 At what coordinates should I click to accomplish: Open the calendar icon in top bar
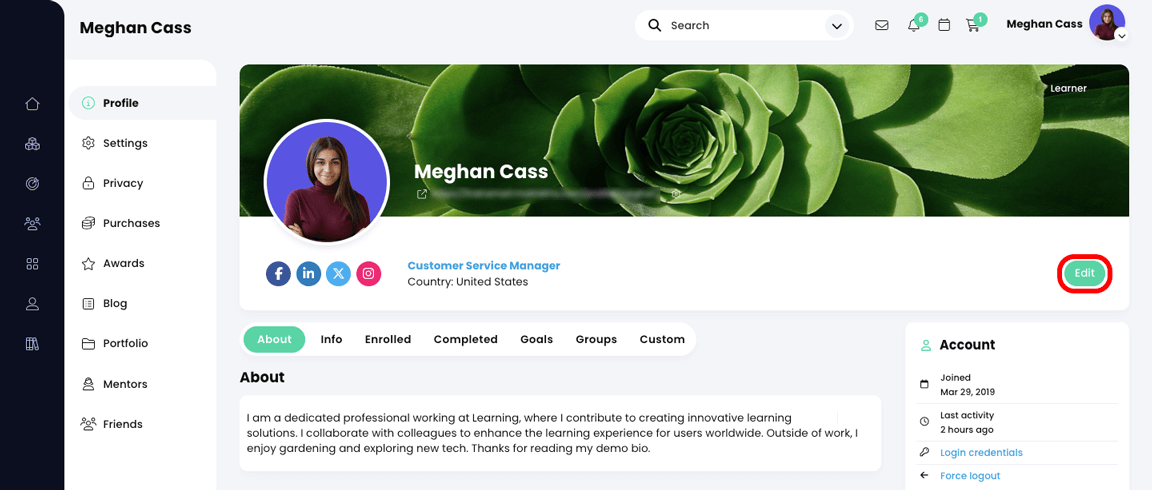[945, 25]
